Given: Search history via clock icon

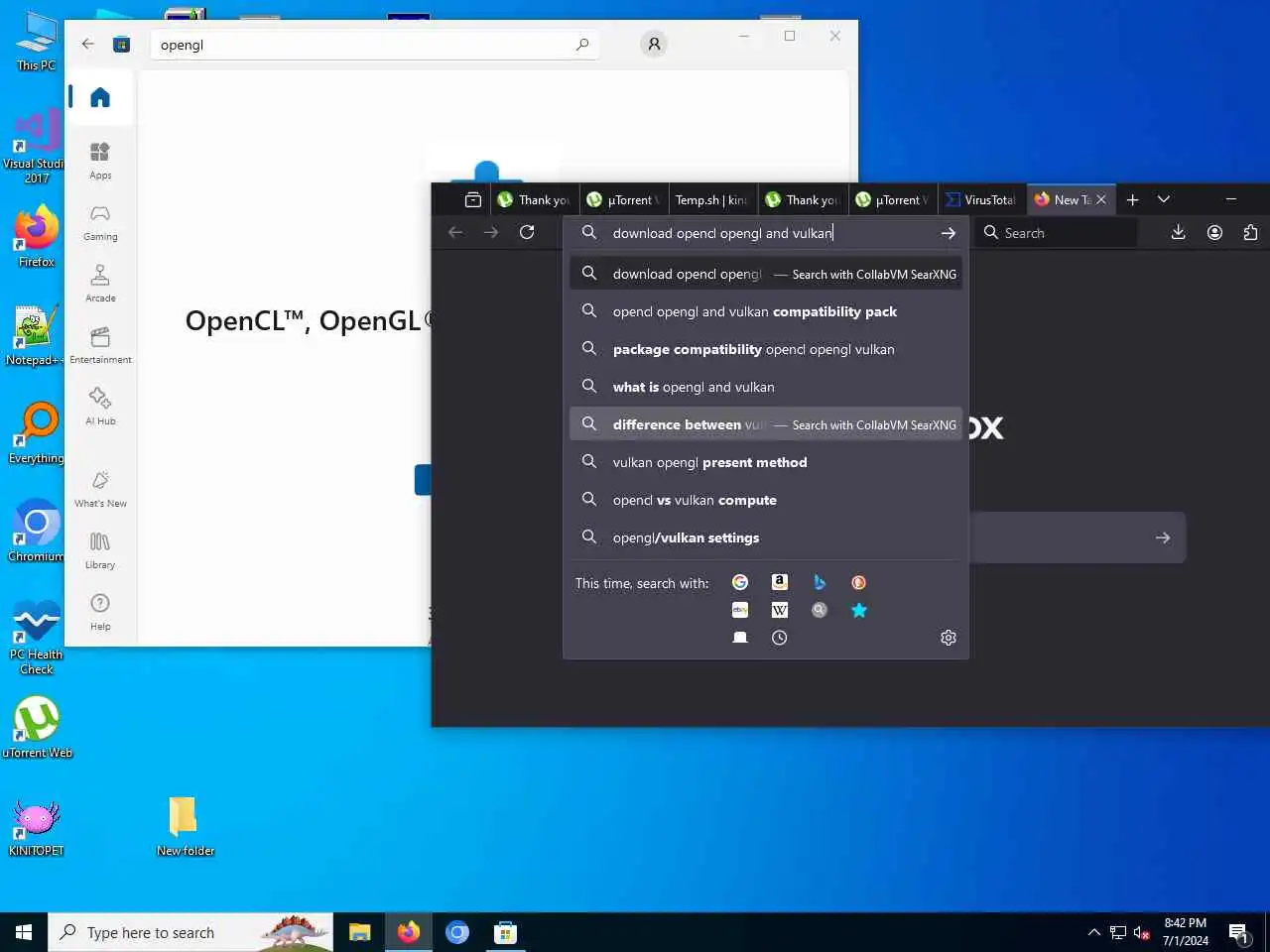Looking at the screenshot, I should click(780, 638).
